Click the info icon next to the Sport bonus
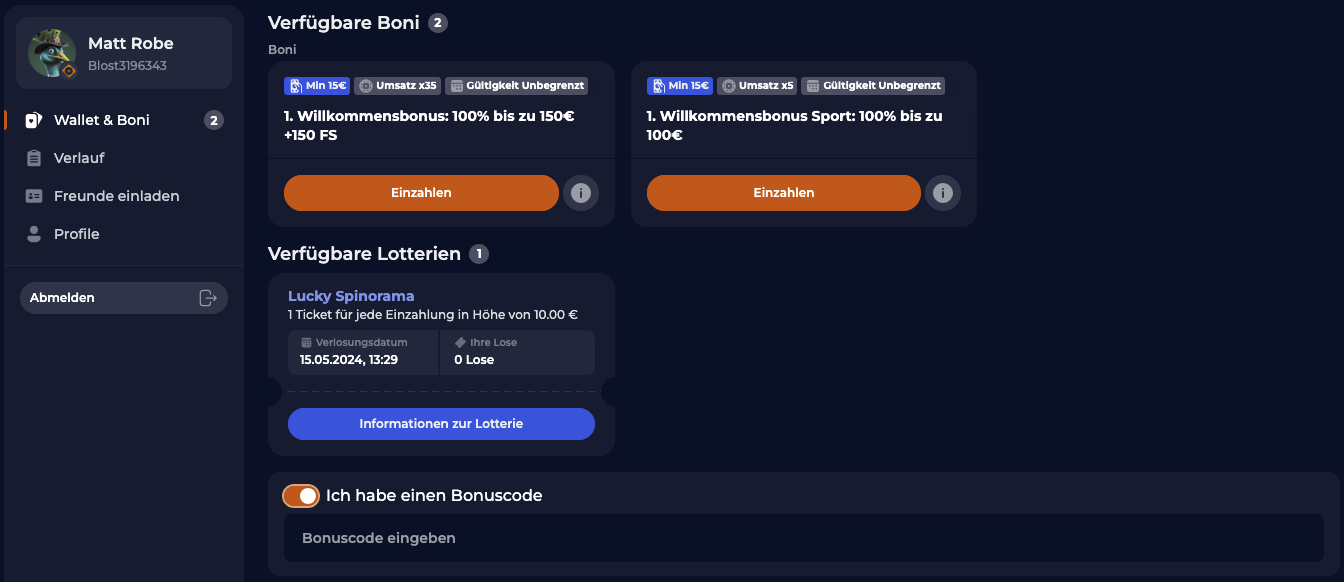Screen dimensions: 1344x582 pos(943,193)
